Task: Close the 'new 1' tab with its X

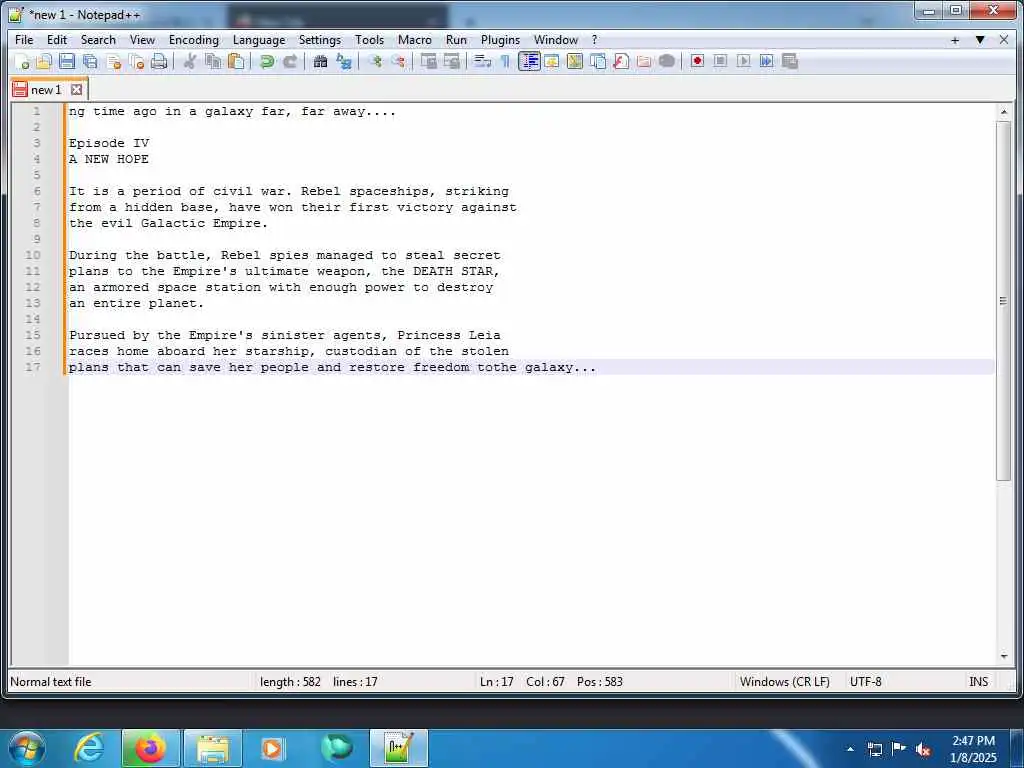Action: 76,89
